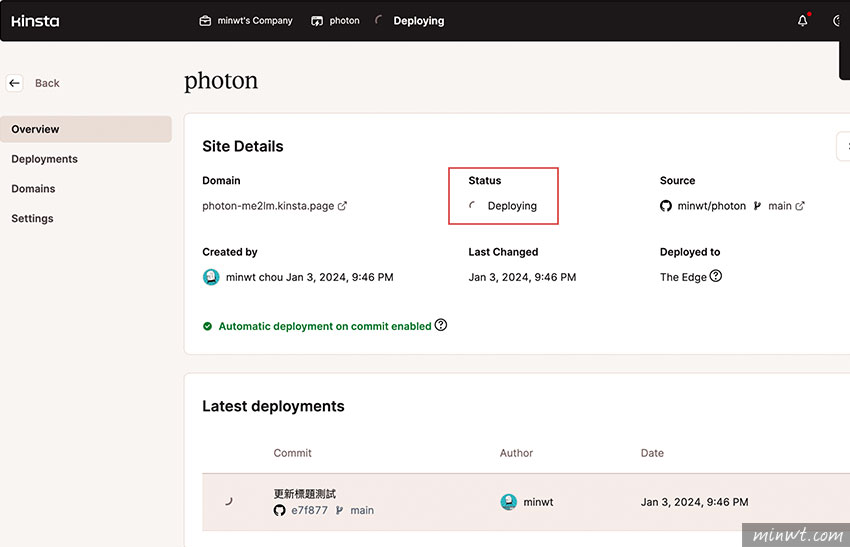This screenshot has width=850, height=547.
Task: Click The Edge text
Action: point(683,277)
